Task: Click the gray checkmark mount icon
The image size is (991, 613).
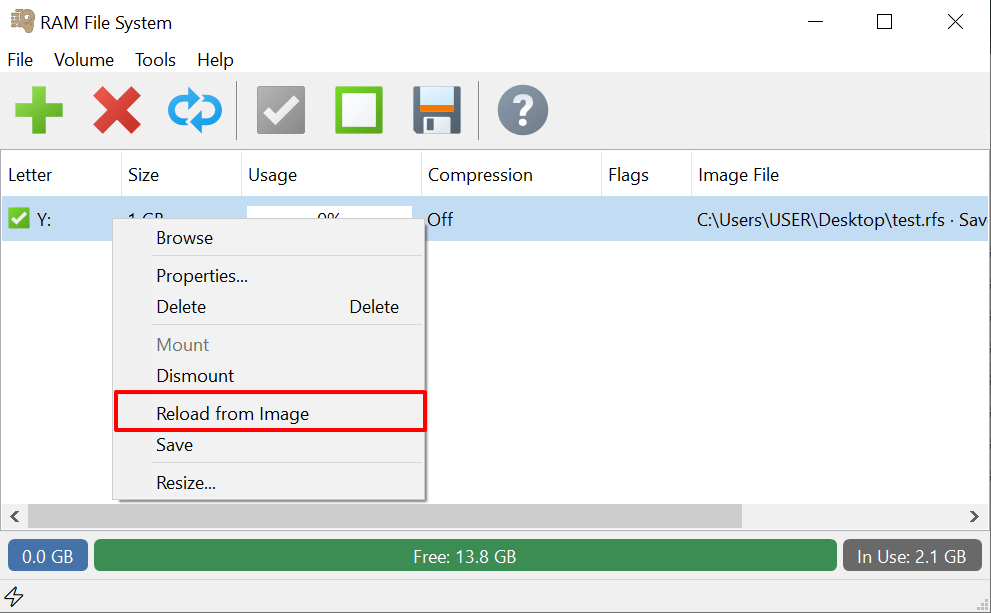Action: 281,110
